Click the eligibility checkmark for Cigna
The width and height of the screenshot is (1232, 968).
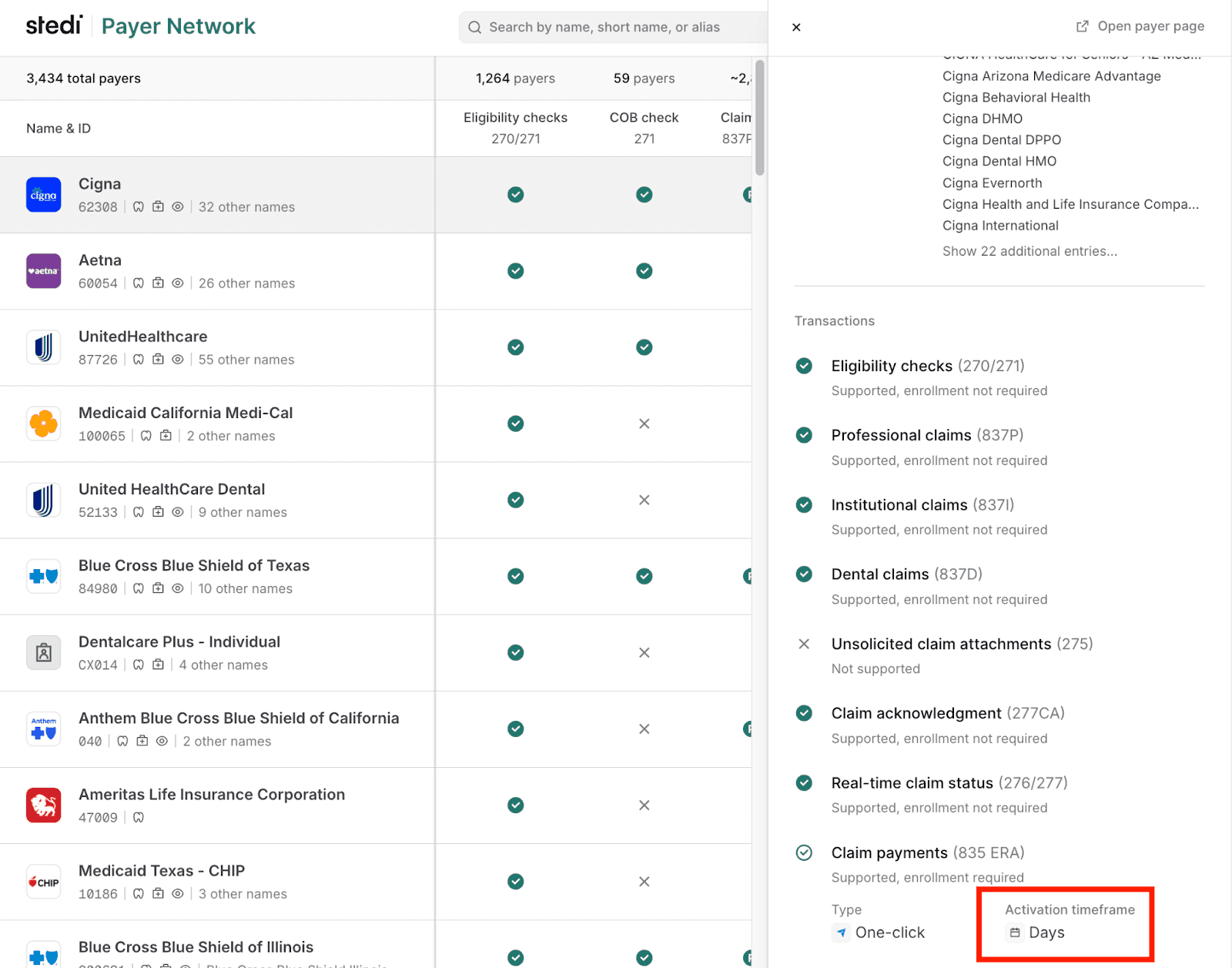(x=516, y=195)
